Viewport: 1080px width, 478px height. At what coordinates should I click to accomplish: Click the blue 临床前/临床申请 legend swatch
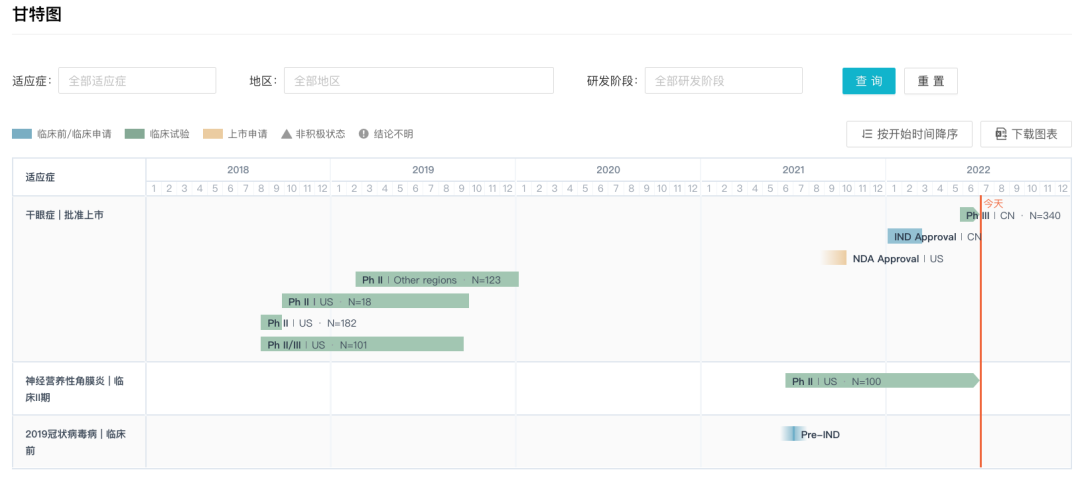coord(22,134)
